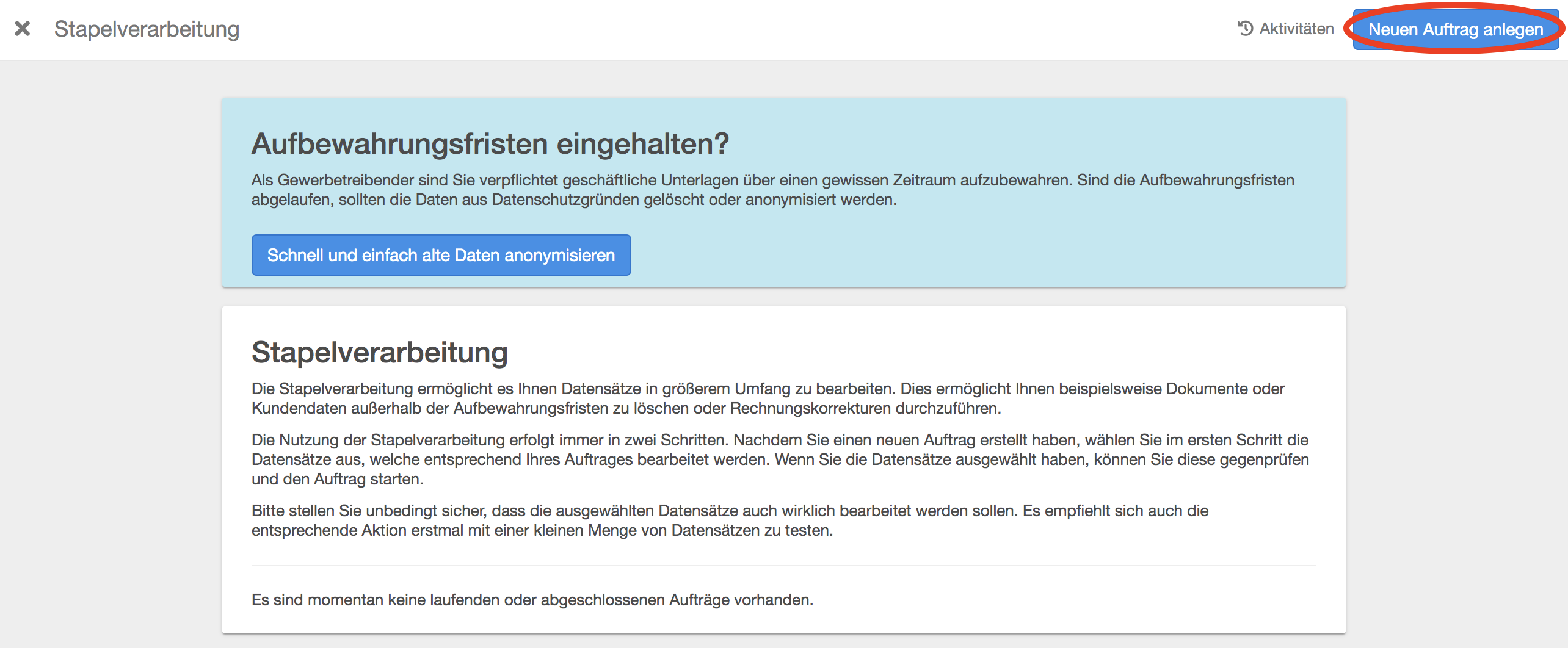Image resolution: width=1568 pixels, height=648 pixels.
Task: Close the Stapelverarbeitung view with the X icon
Action: point(23,29)
